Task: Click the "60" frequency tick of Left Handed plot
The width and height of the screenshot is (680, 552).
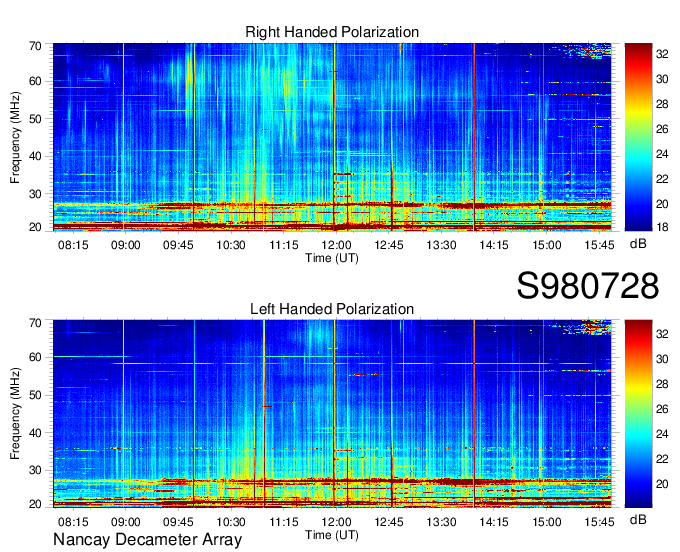Action: [35, 357]
